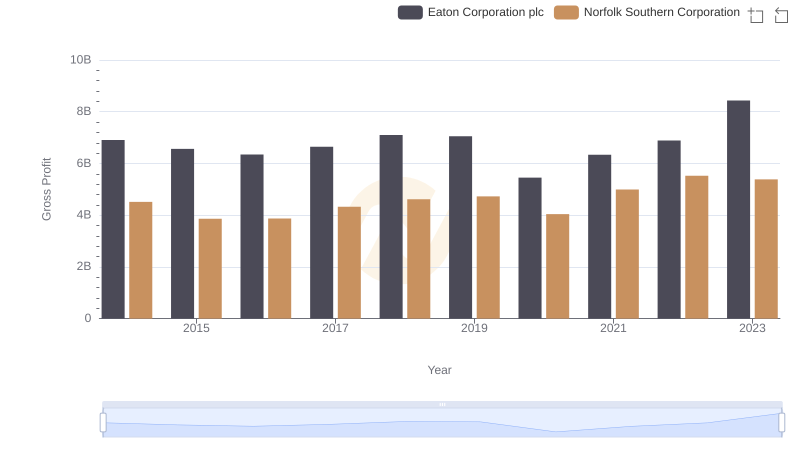Click the 10B y-axis label
Viewport: 800px width, 461px height.
pos(81,60)
